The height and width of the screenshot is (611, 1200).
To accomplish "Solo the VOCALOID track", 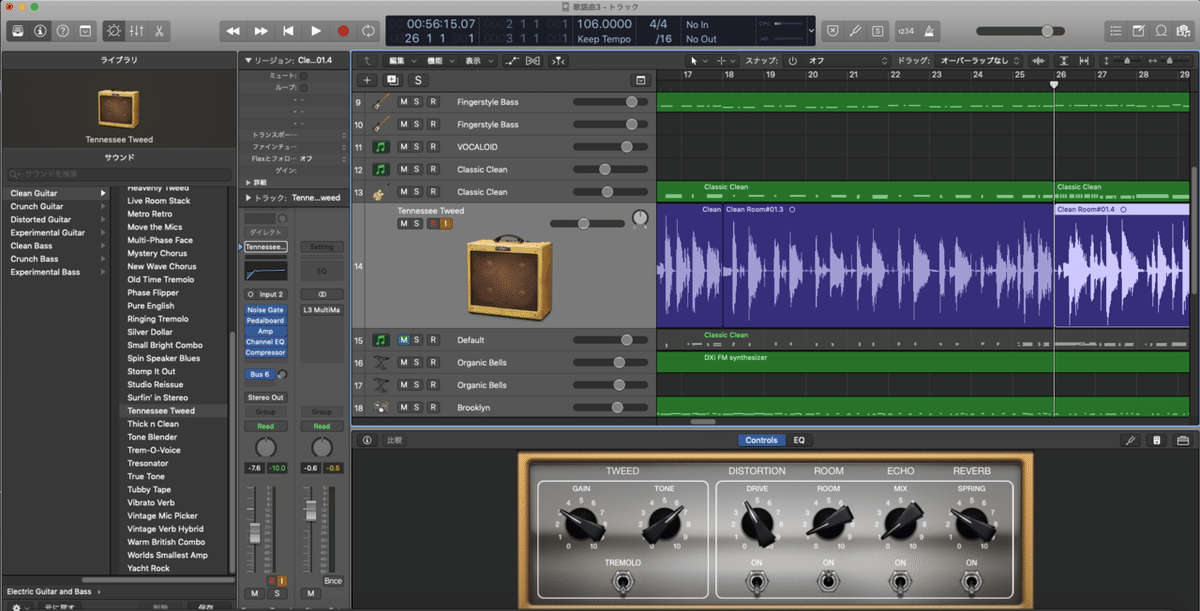I will (x=418, y=147).
